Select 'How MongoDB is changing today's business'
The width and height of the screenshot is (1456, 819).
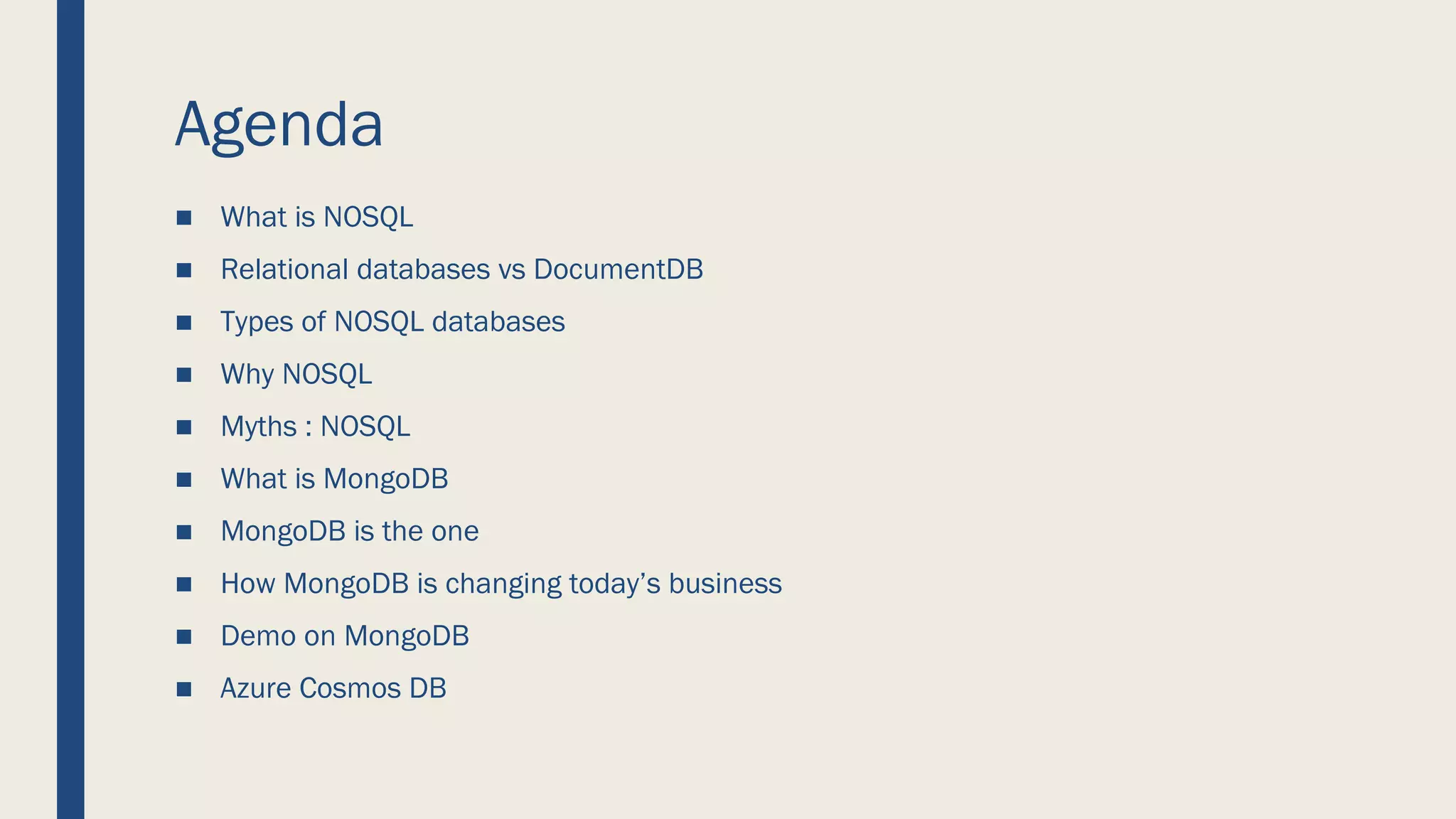click(501, 584)
